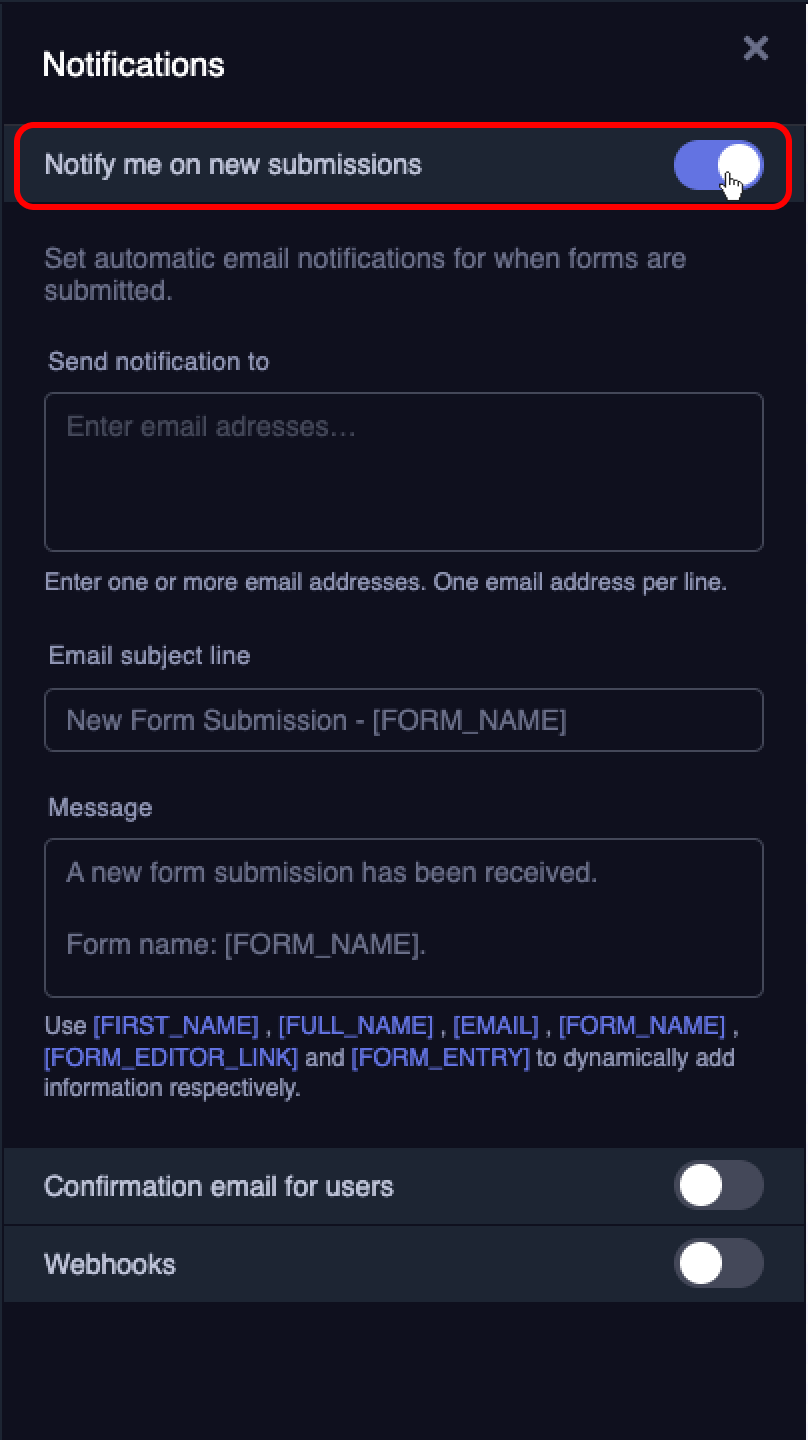Click the Message section label
808x1440 pixels.
click(x=100, y=807)
